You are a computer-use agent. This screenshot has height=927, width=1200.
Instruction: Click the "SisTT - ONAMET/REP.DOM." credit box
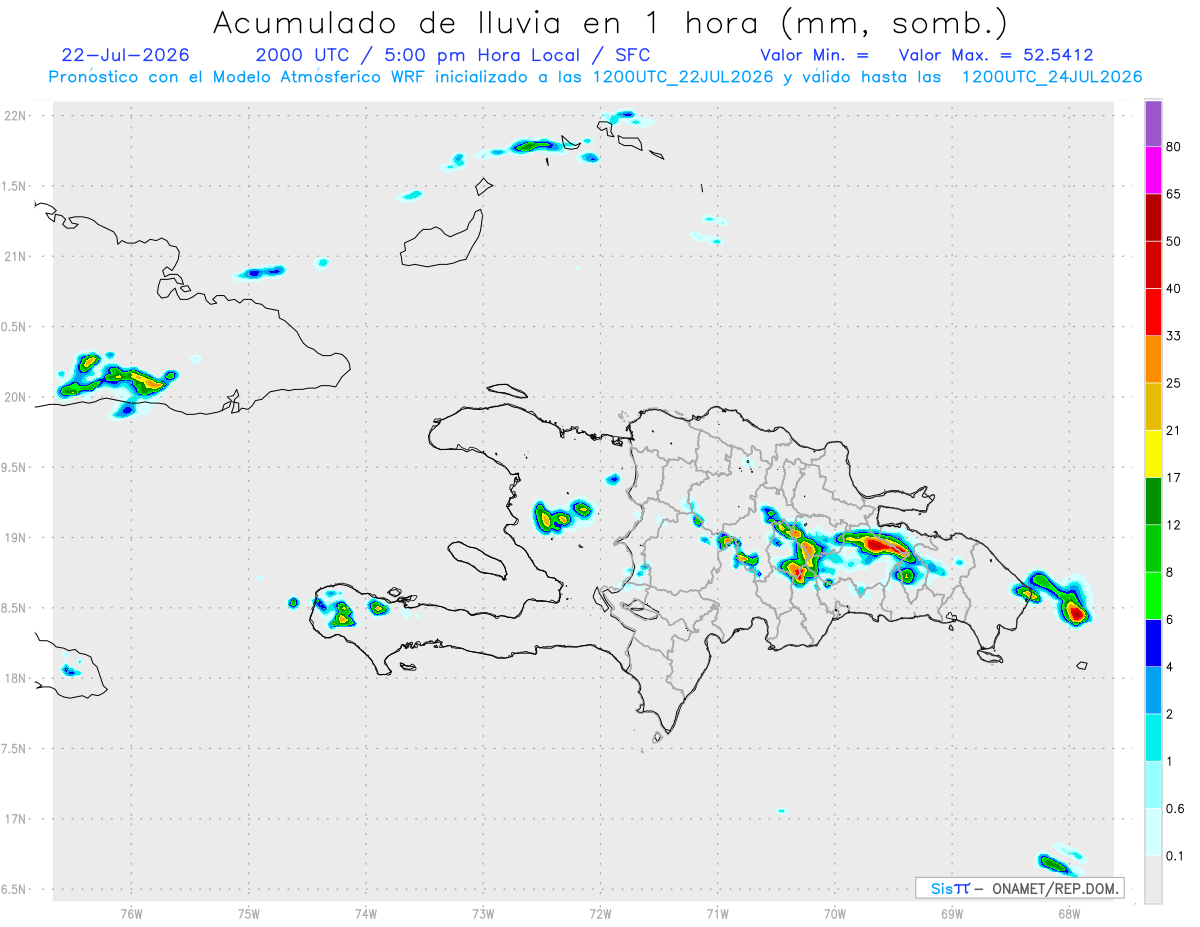pyautogui.click(x=1020, y=888)
